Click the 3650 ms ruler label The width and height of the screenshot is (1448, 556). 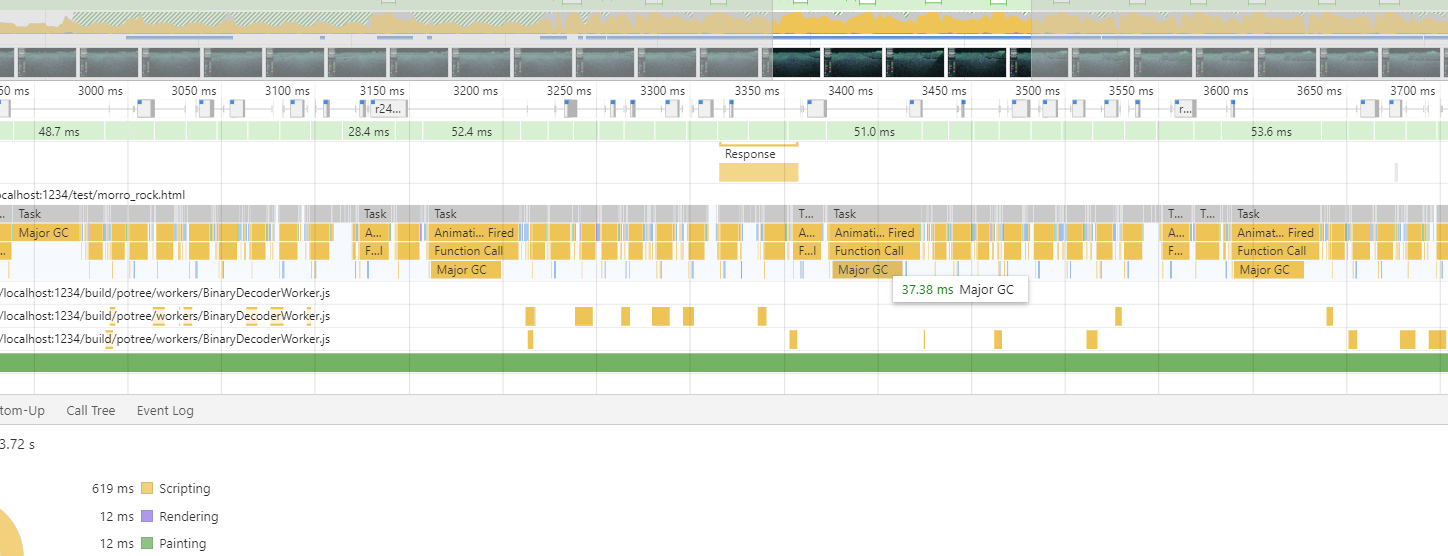pos(1319,91)
